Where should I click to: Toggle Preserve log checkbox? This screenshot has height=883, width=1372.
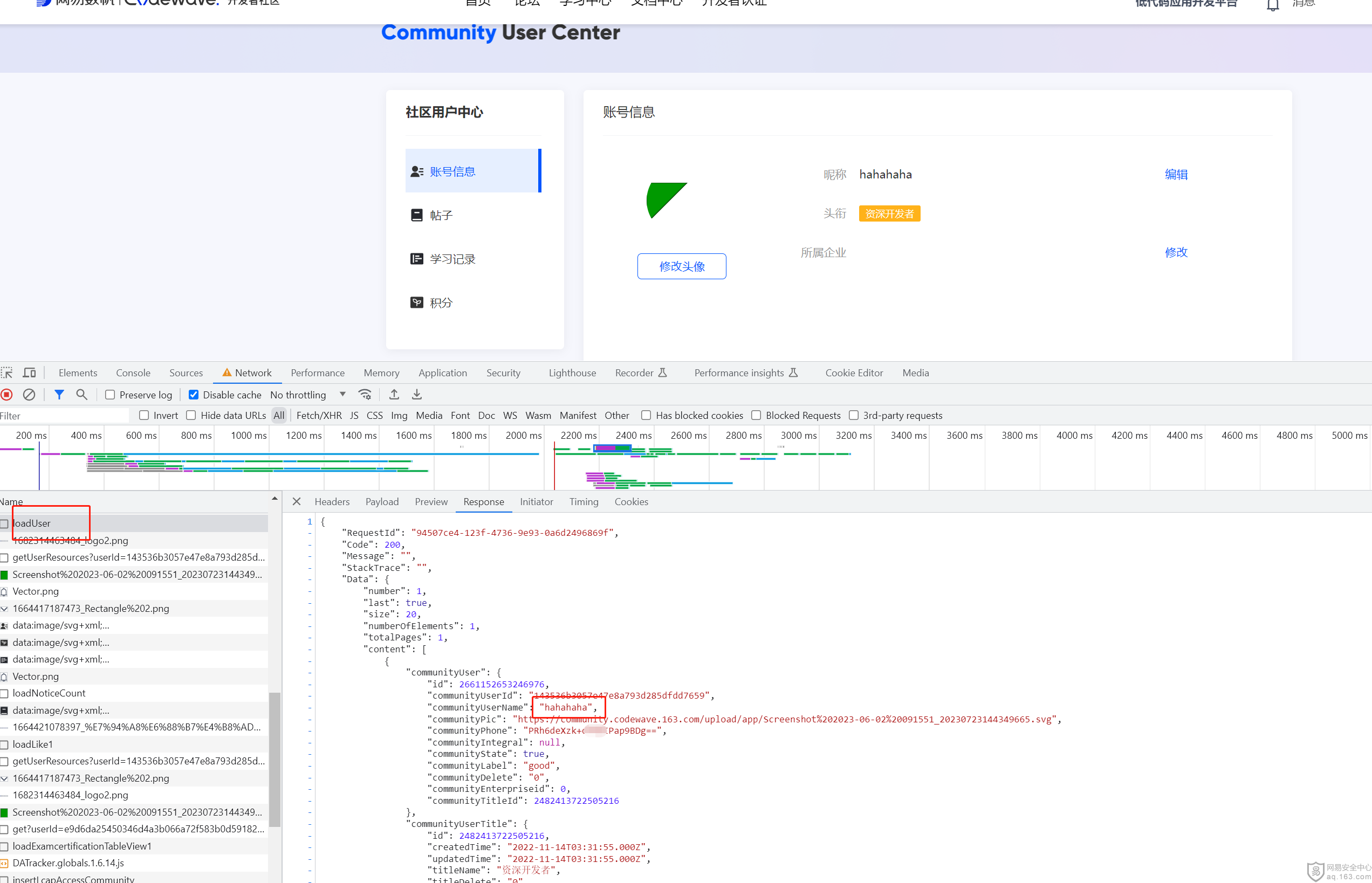point(110,395)
